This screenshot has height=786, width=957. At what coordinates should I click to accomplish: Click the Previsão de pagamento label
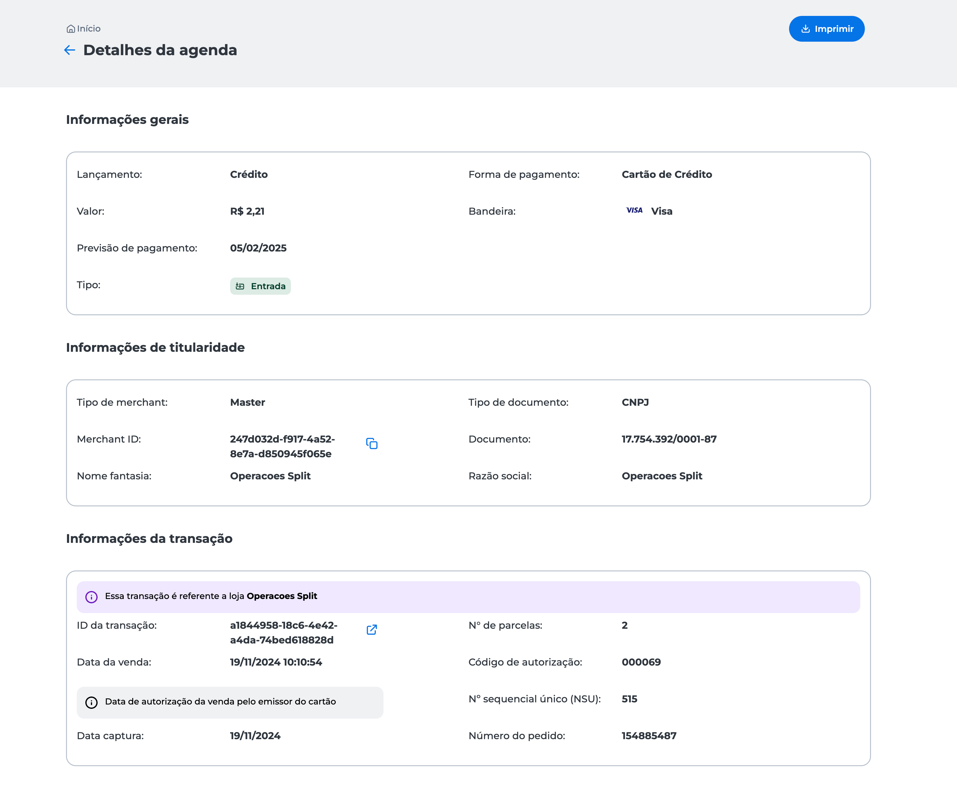137,248
